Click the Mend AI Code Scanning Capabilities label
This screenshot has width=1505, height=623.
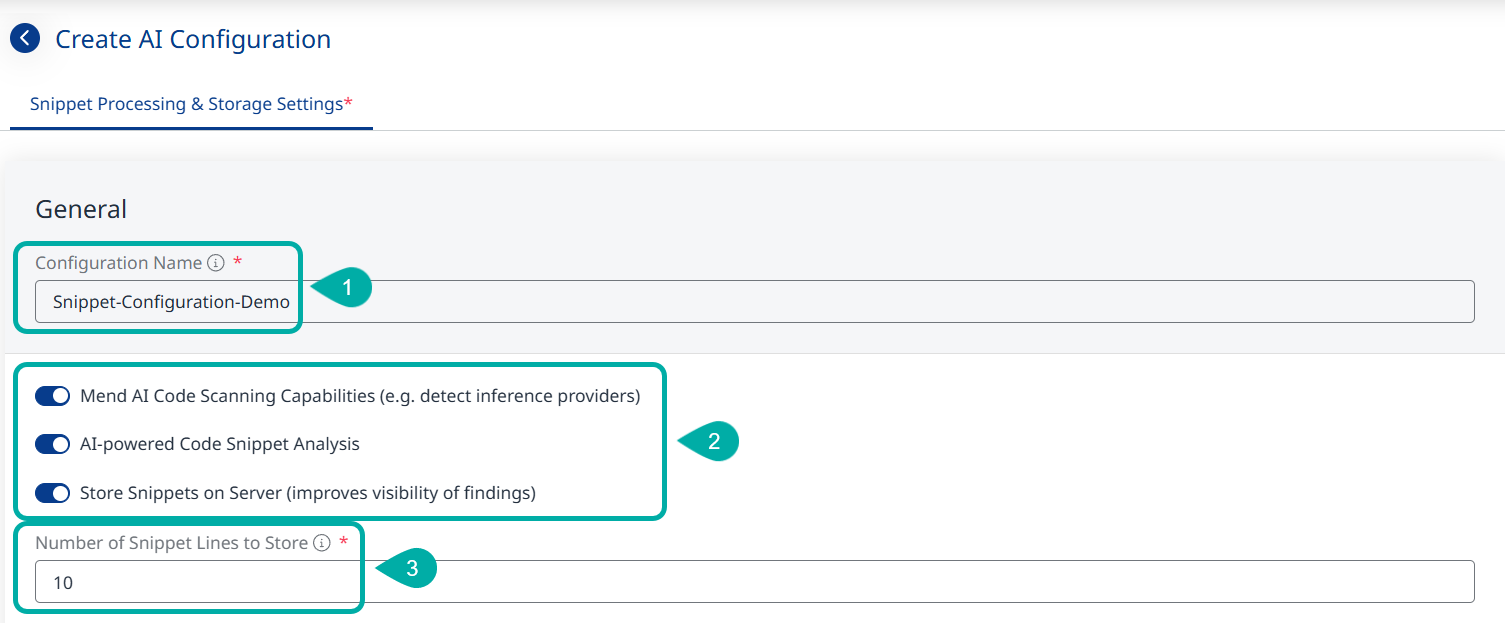[x=359, y=396]
